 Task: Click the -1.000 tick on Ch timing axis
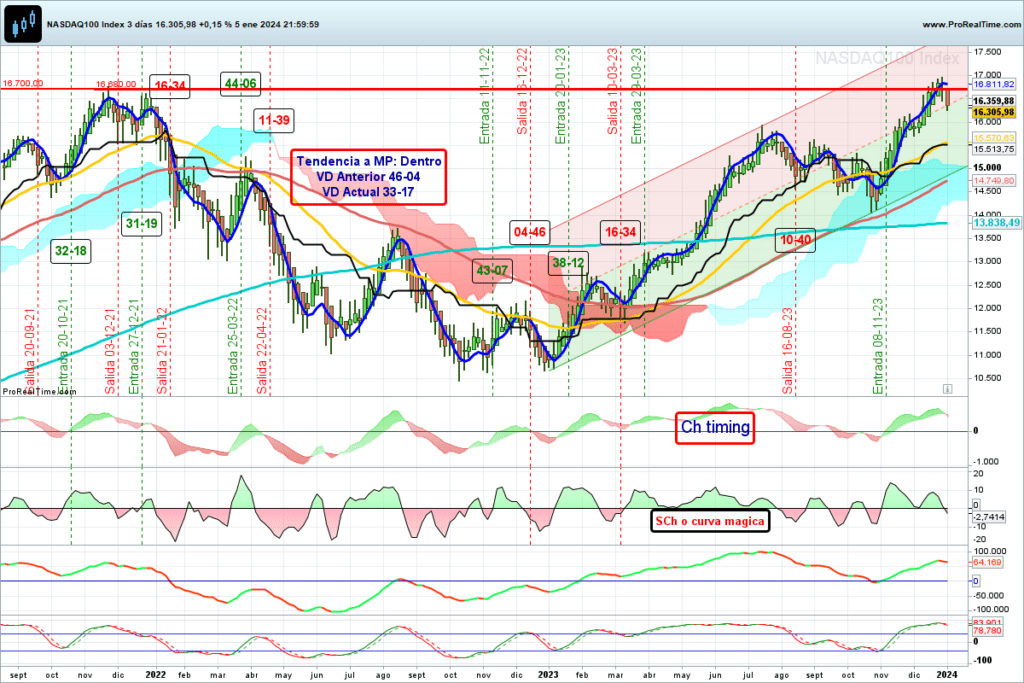pos(986,462)
